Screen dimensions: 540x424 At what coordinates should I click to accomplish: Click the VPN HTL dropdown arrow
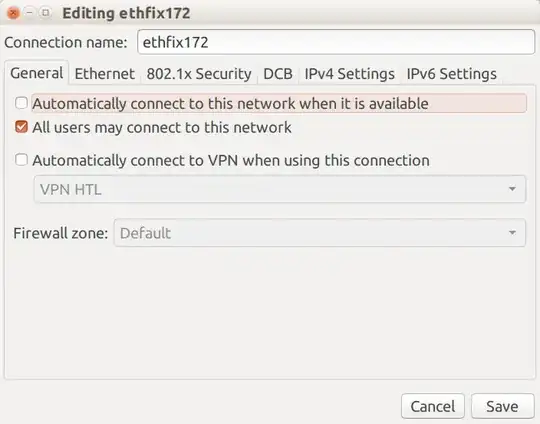pyautogui.click(x=512, y=189)
